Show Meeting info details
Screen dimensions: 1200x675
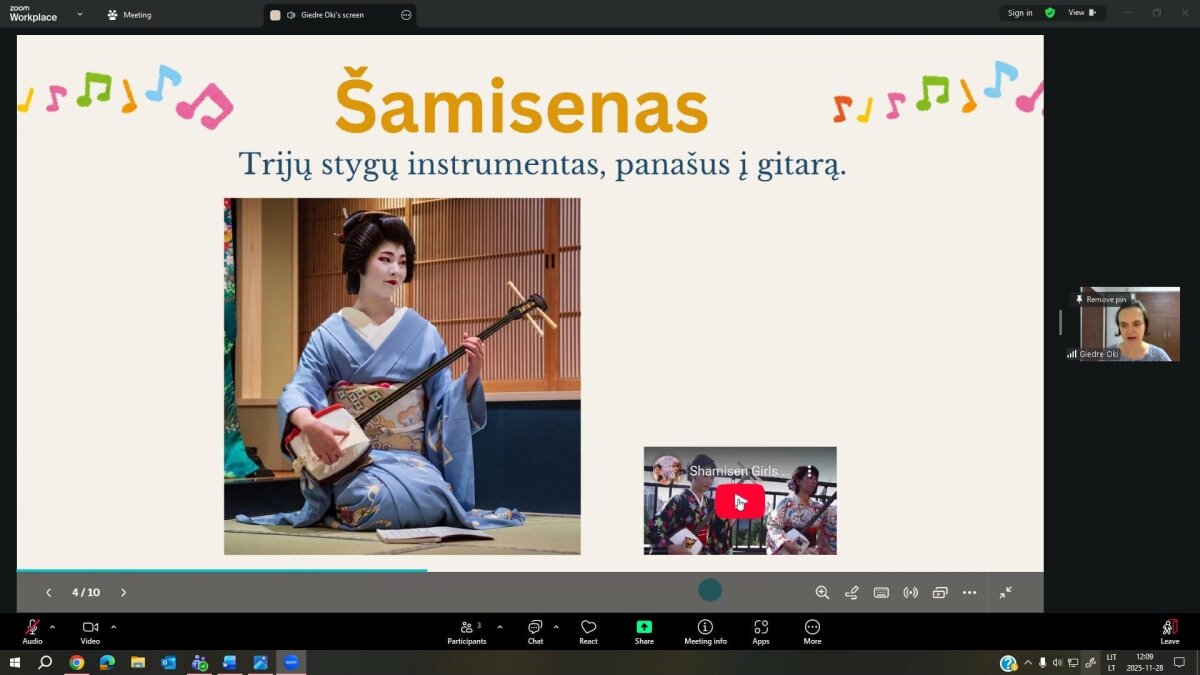click(705, 630)
